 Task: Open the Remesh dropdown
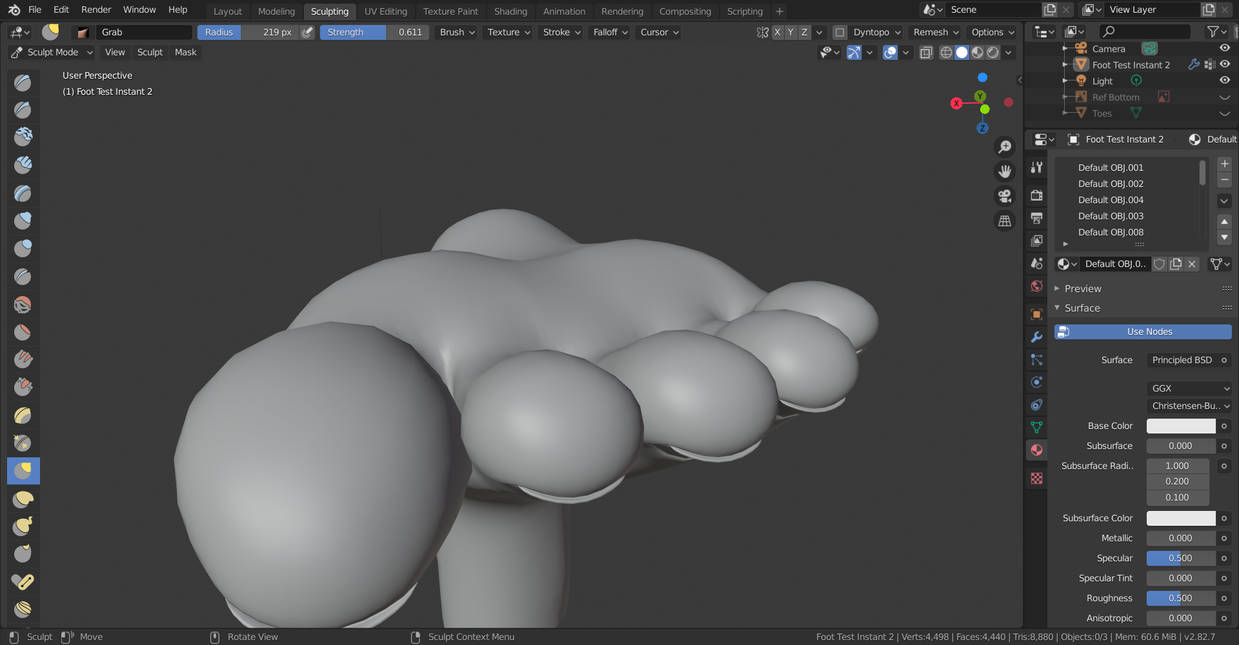[x=935, y=32]
